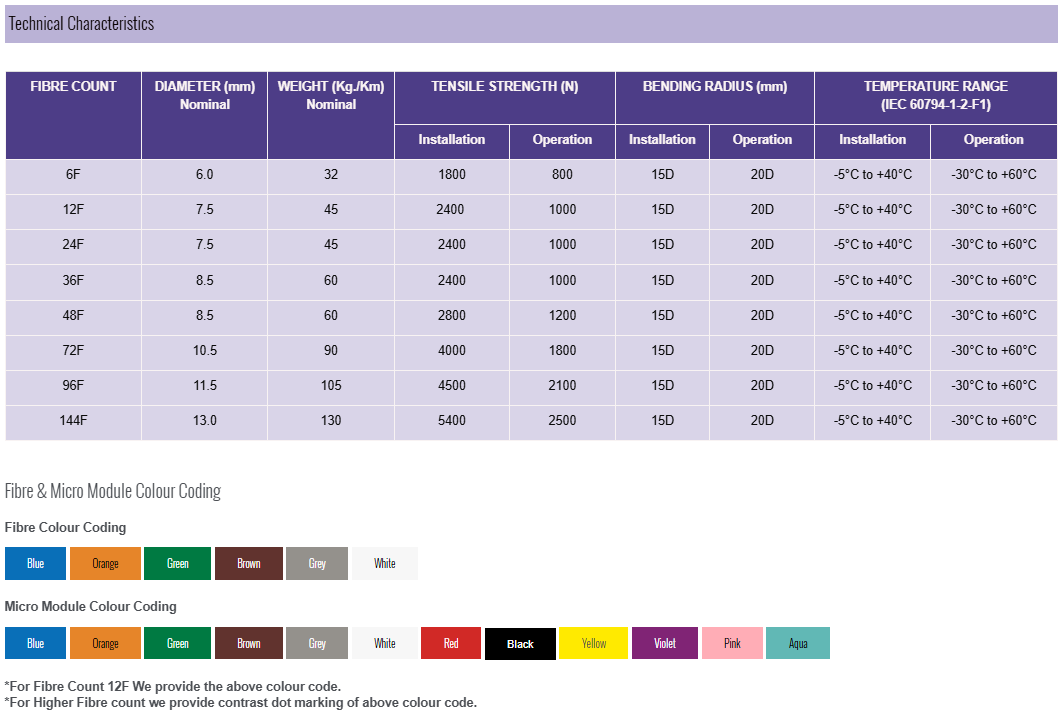Click Installation subheader under Temperature Range

872,142
